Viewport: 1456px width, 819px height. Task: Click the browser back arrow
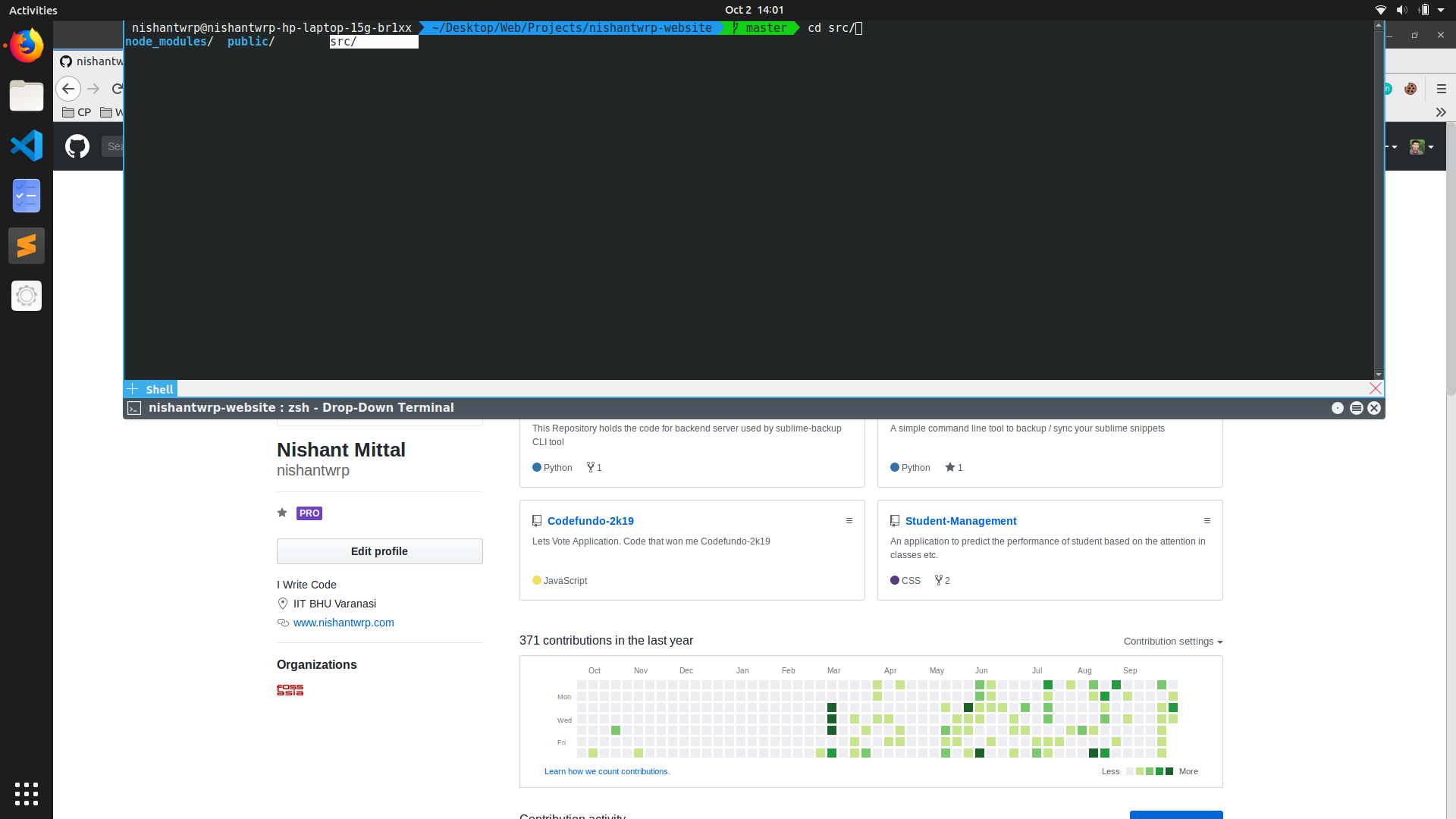[x=68, y=89]
